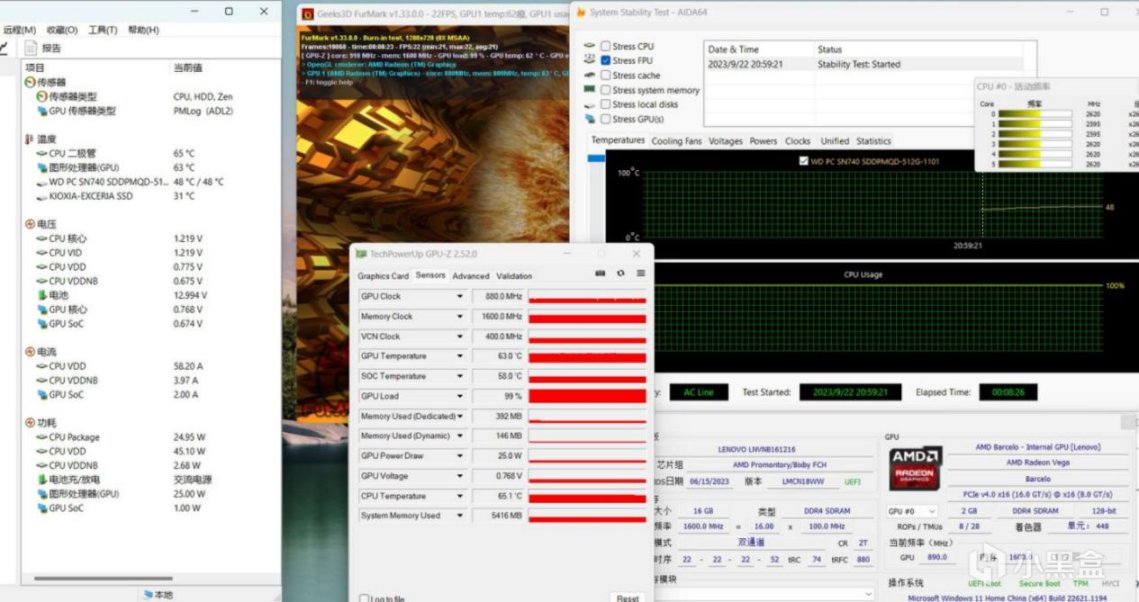
Task: Click the 电池充/放电 battery icon
Action: [x=42, y=479]
